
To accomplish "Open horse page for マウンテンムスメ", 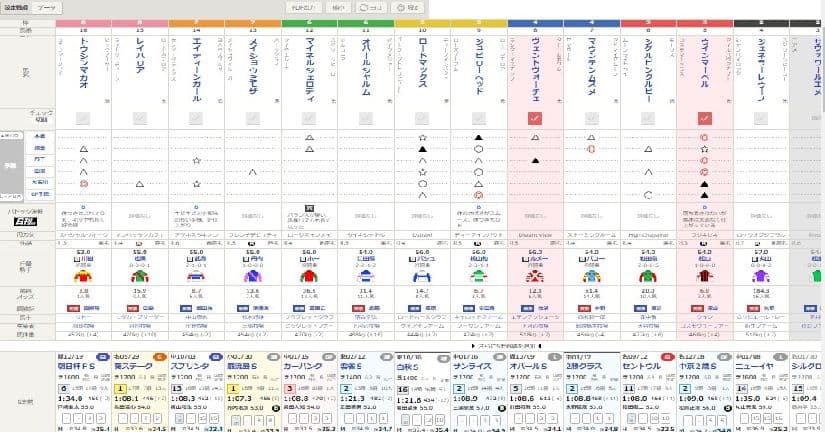I will (592, 66).
